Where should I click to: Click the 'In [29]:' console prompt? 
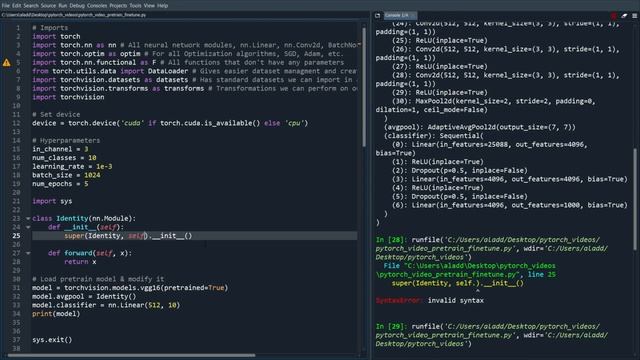pos(392,327)
